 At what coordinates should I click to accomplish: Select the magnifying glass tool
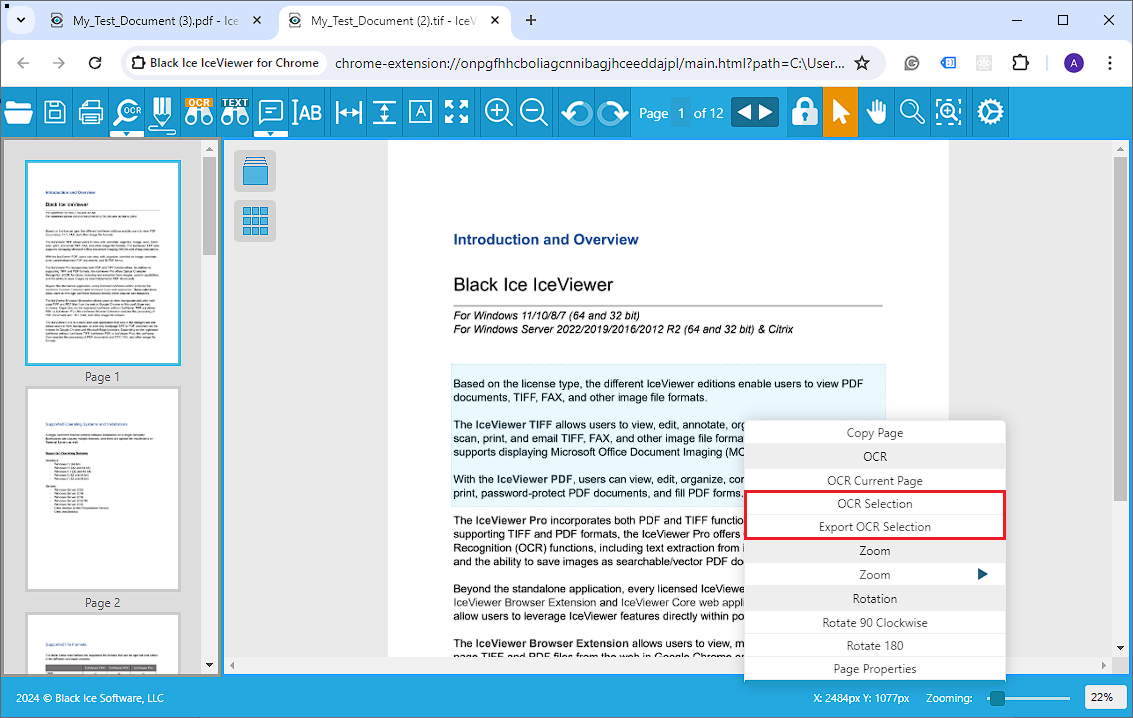(912, 112)
